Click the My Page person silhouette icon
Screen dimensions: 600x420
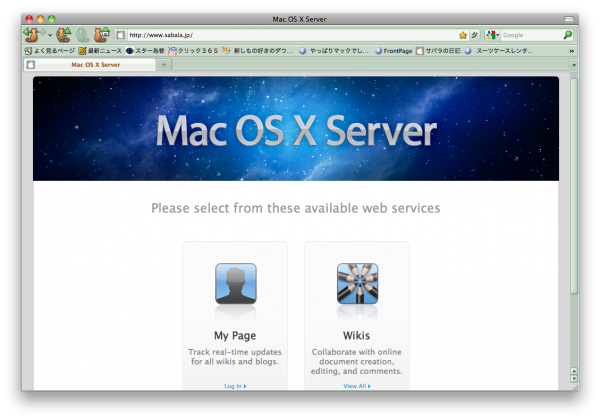pyautogui.click(x=236, y=283)
